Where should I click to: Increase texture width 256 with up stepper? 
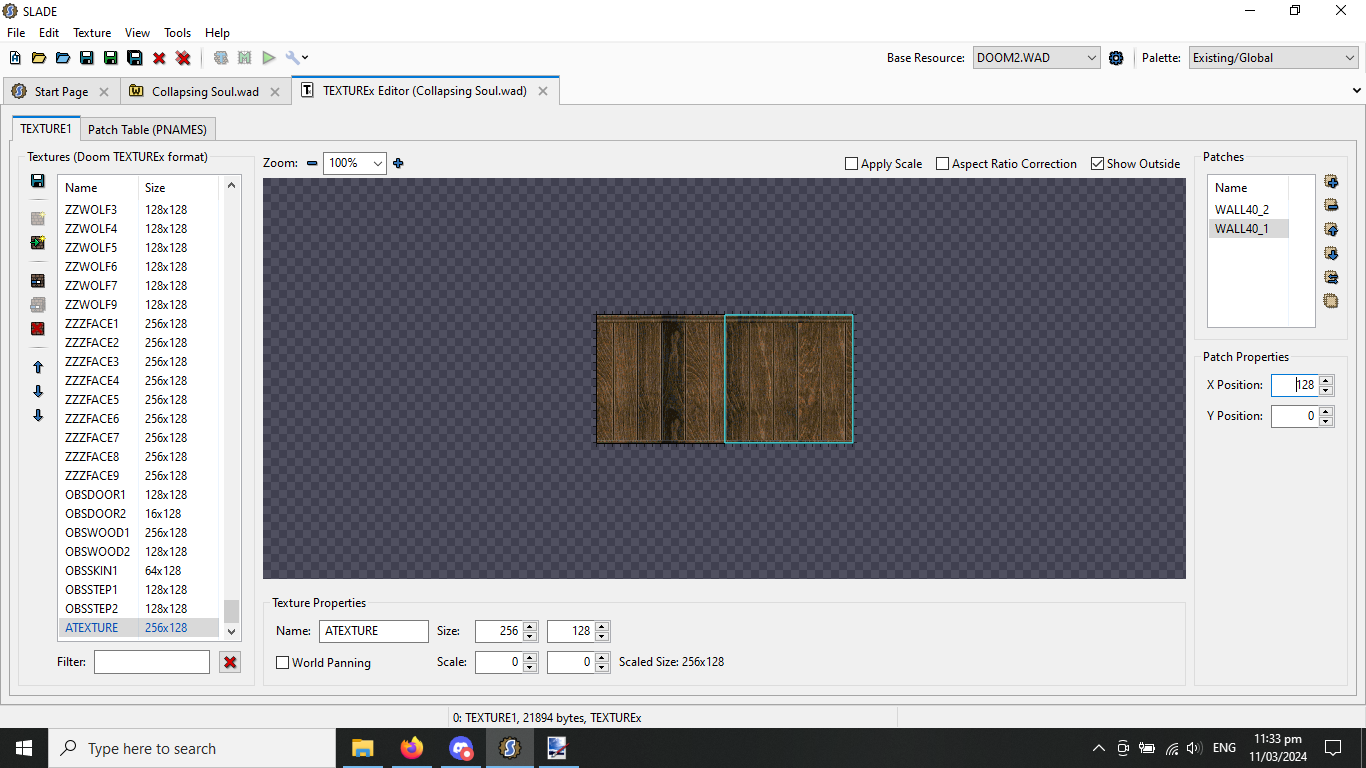click(x=530, y=627)
